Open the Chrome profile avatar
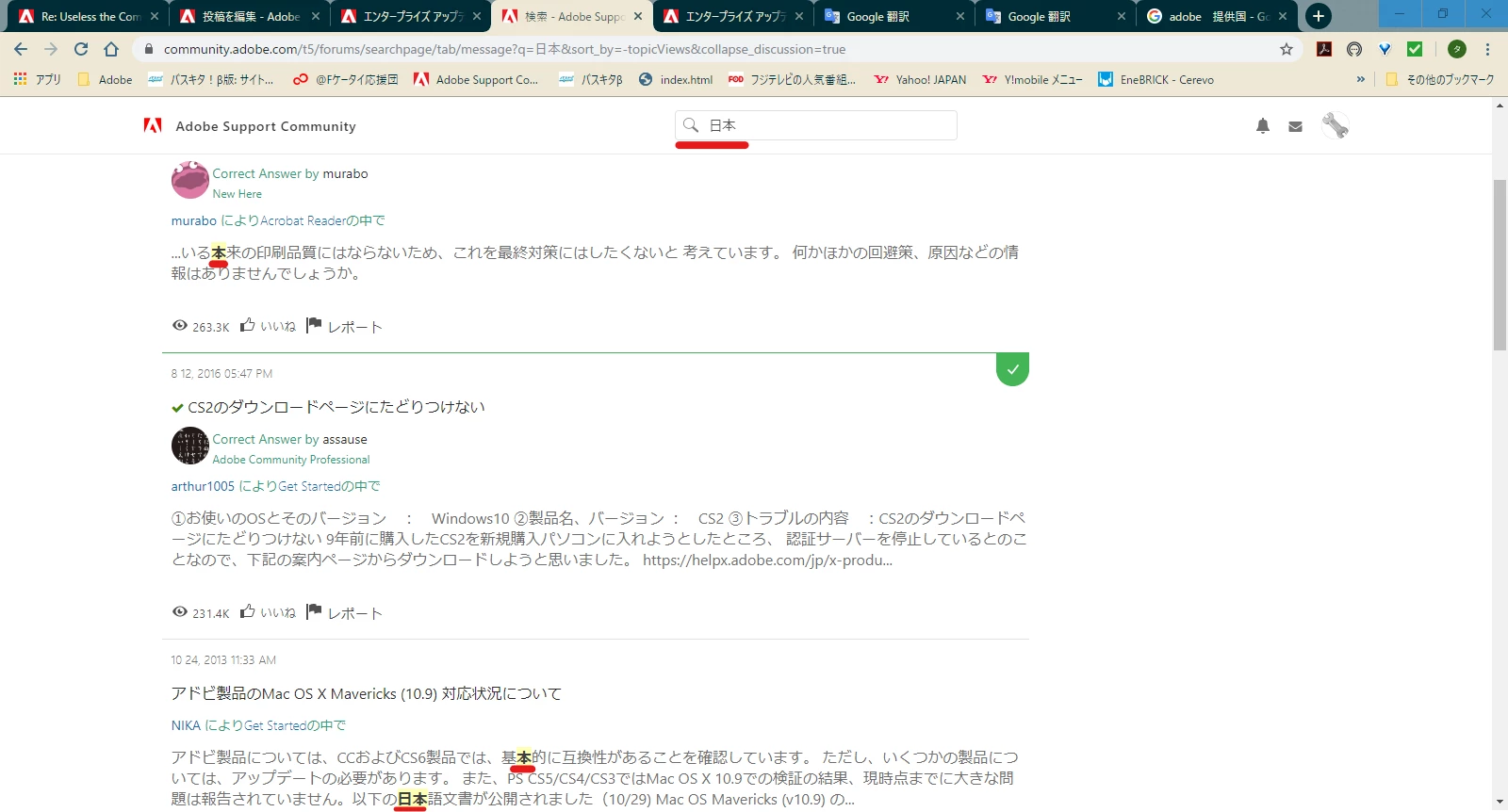The image size is (1508, 812). click(1457, 49)
